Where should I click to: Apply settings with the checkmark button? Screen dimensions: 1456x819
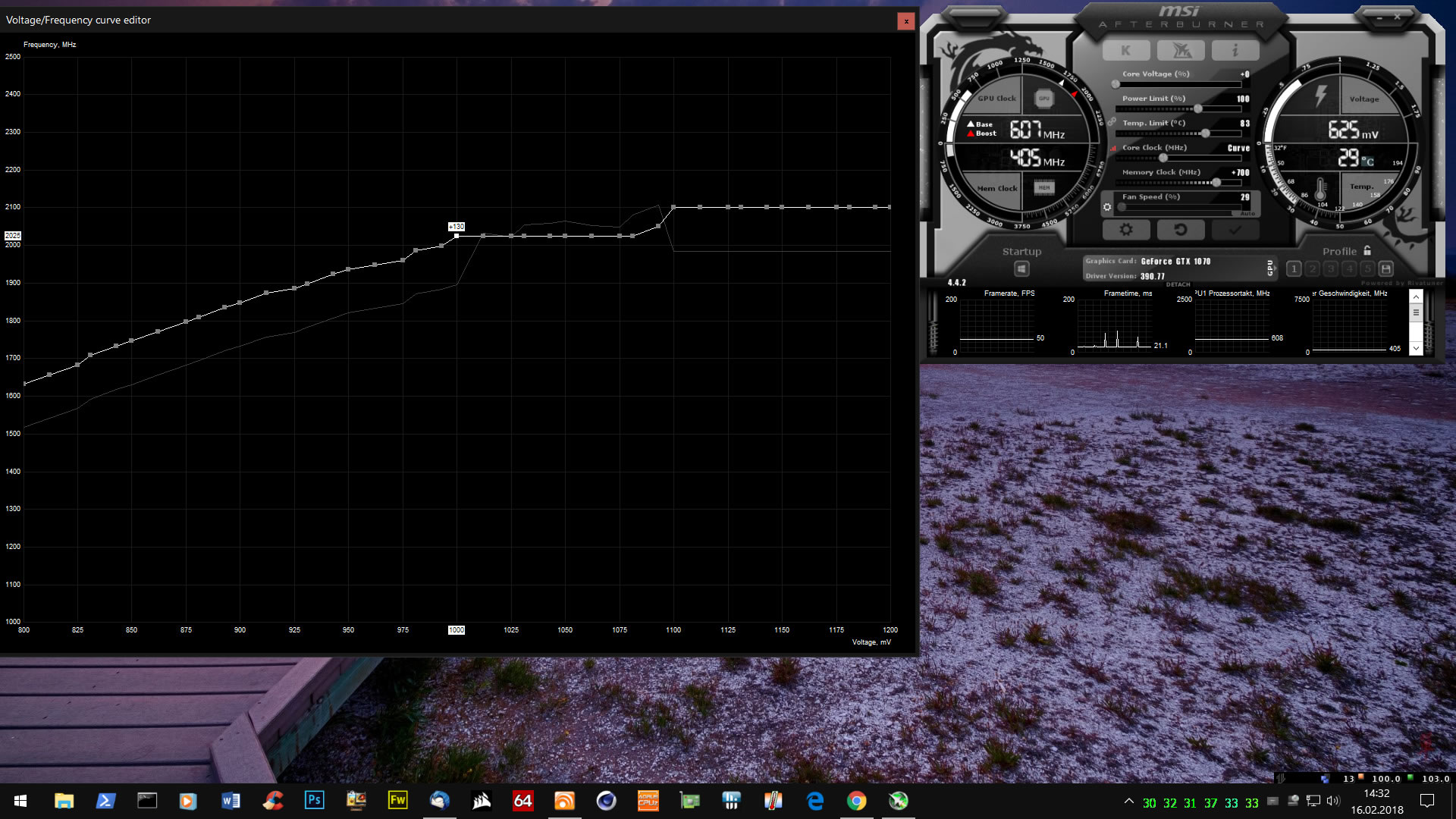(x=1235, y=229)
